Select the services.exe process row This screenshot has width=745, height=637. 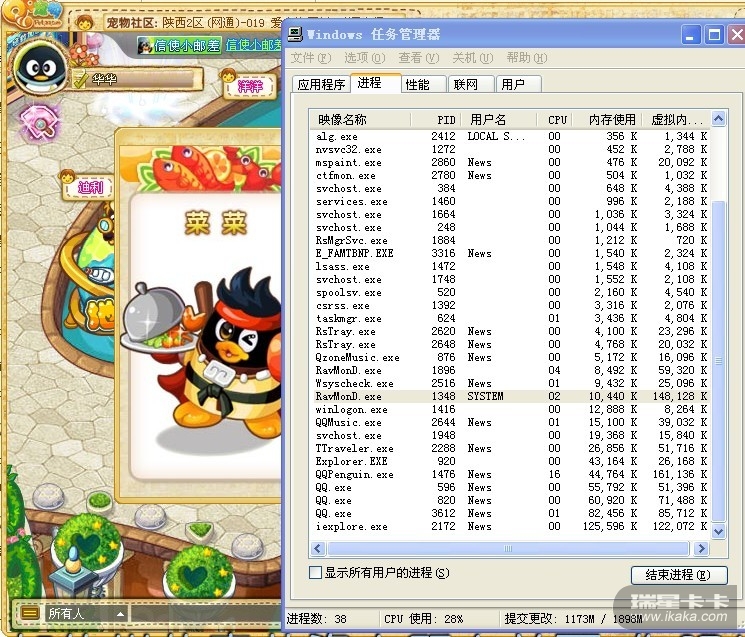[x=511, y=201]
